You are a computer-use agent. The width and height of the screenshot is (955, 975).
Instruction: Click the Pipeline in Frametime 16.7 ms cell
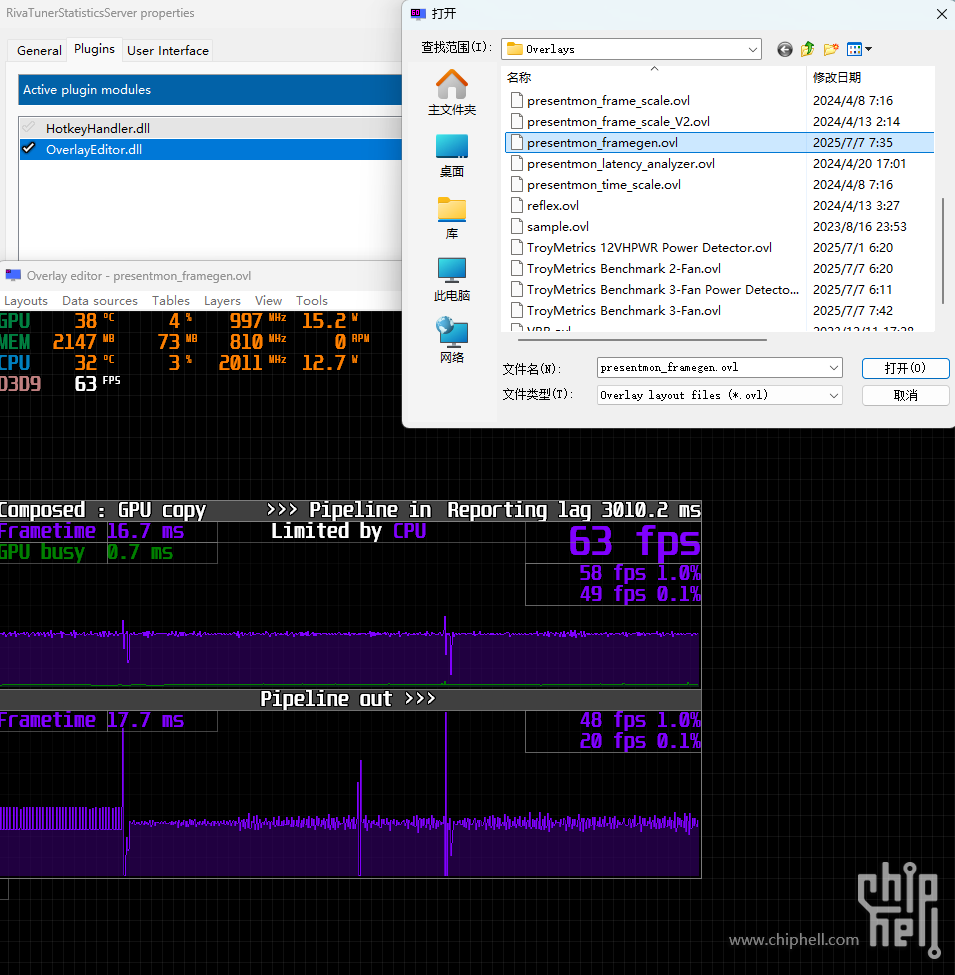point(109,531)
